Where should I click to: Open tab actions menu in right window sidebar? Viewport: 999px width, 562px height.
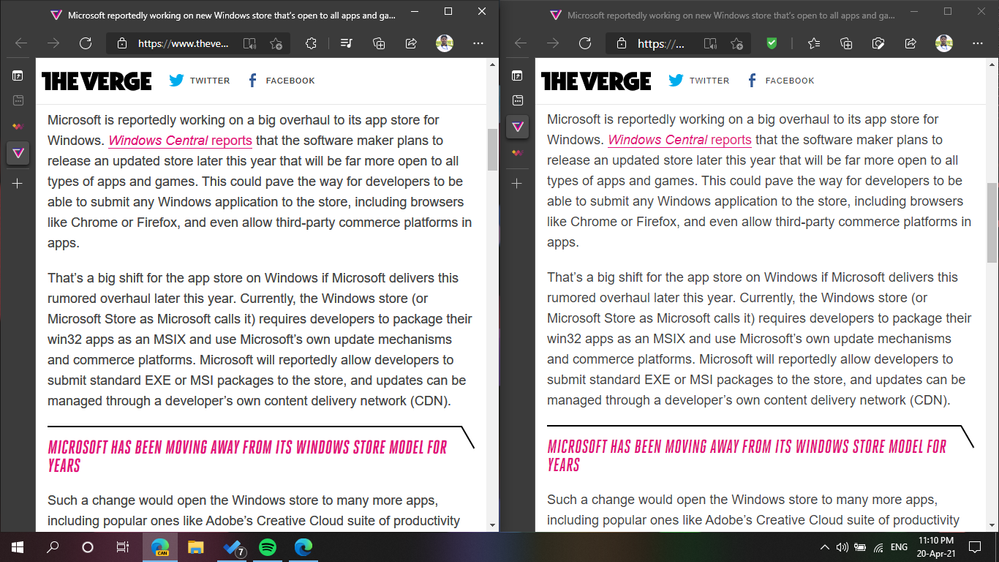point(517,76)
